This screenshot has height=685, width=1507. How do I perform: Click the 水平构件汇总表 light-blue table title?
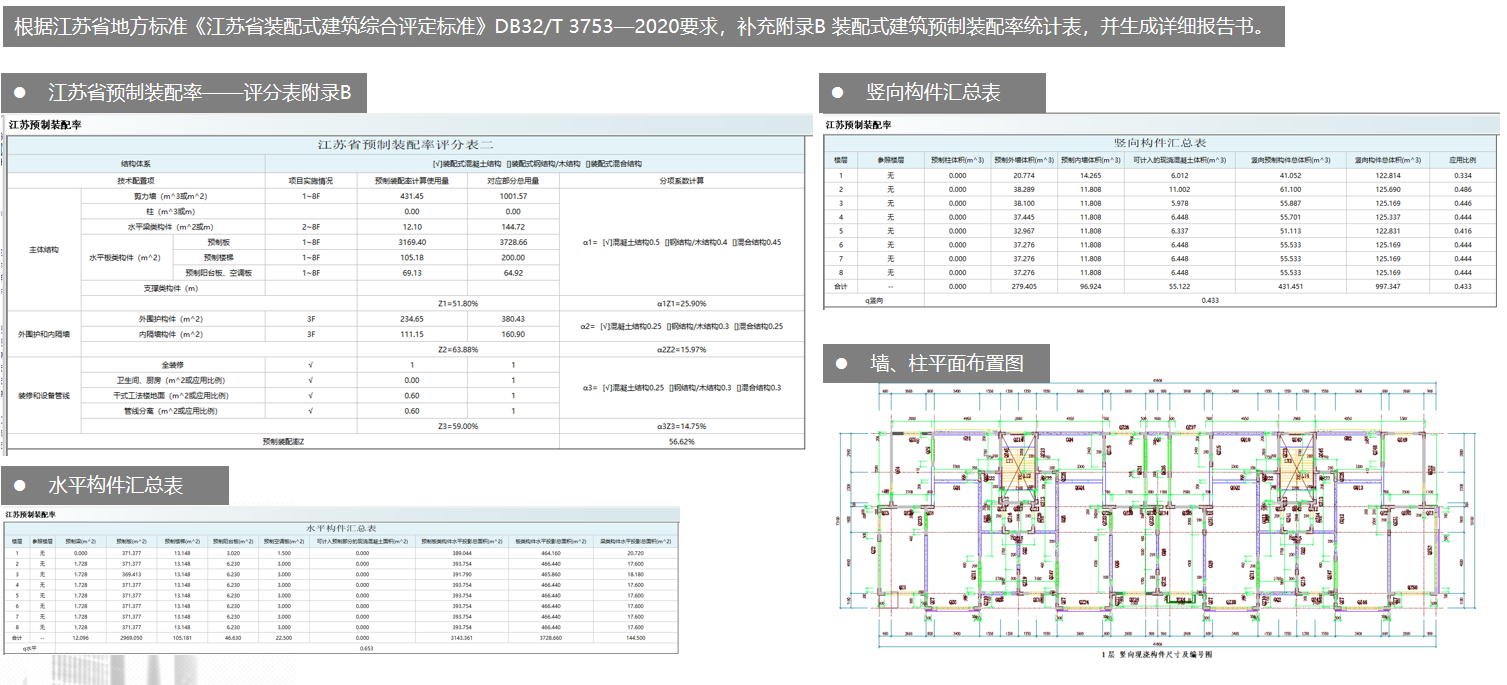coord(342,528)
